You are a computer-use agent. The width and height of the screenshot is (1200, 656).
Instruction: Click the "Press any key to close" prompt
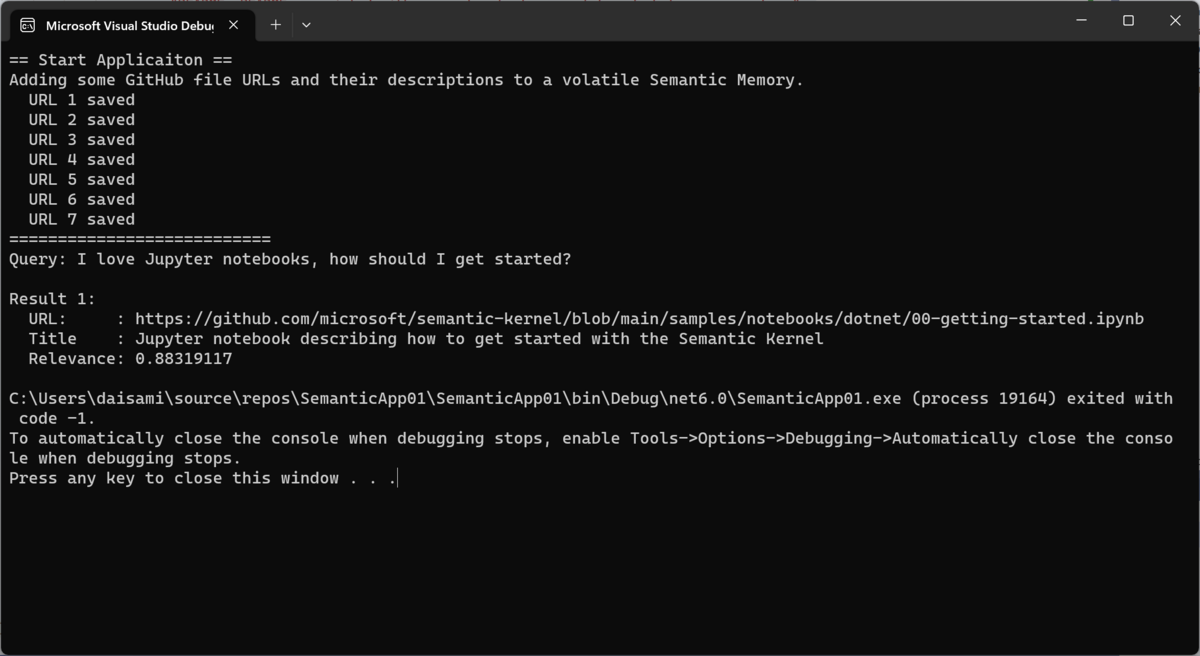pyautogui.click(x=203, y=478)
